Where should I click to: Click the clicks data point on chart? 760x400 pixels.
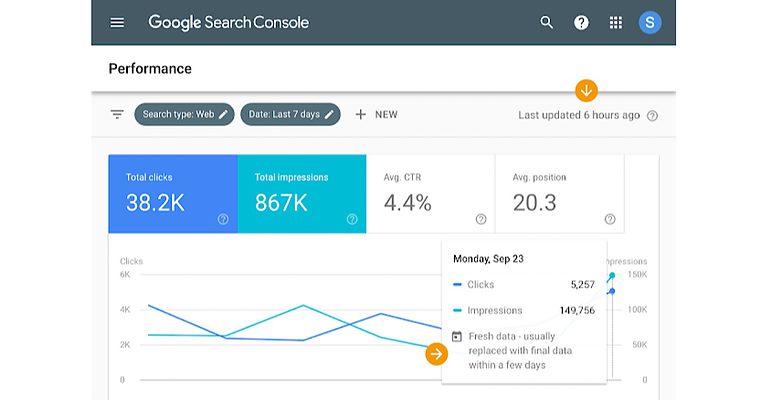click(612, 291)
